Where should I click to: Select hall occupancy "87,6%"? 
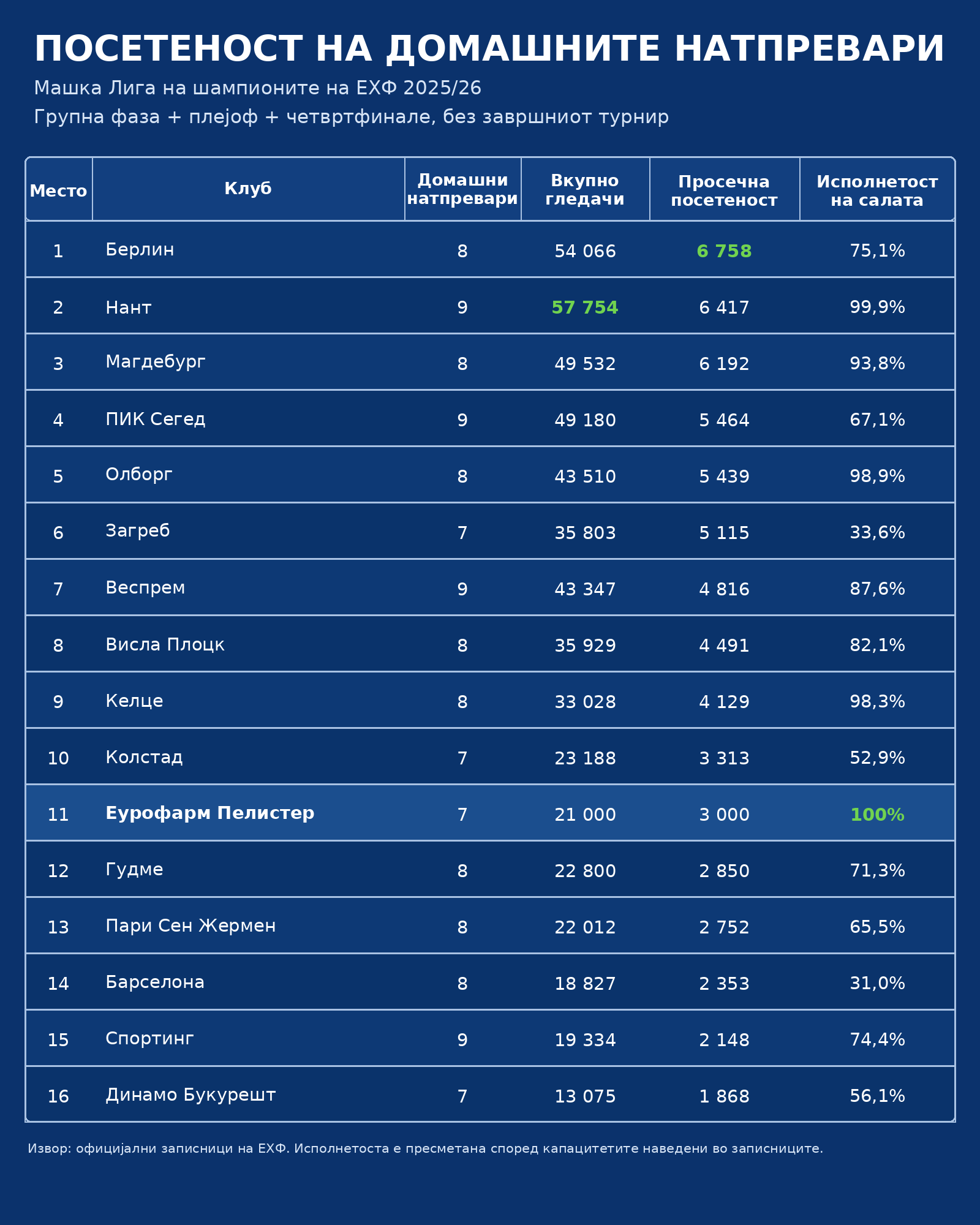coord(877,589)
